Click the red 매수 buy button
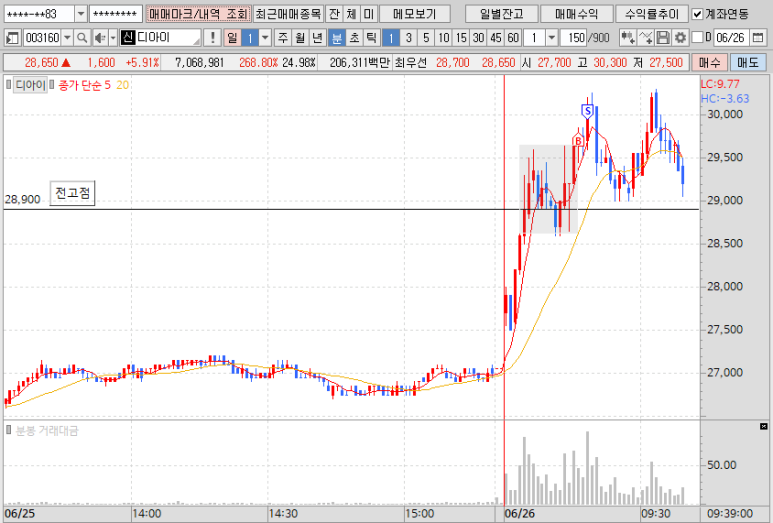Viewport: 773px width, 523px height. coord(709,63)
